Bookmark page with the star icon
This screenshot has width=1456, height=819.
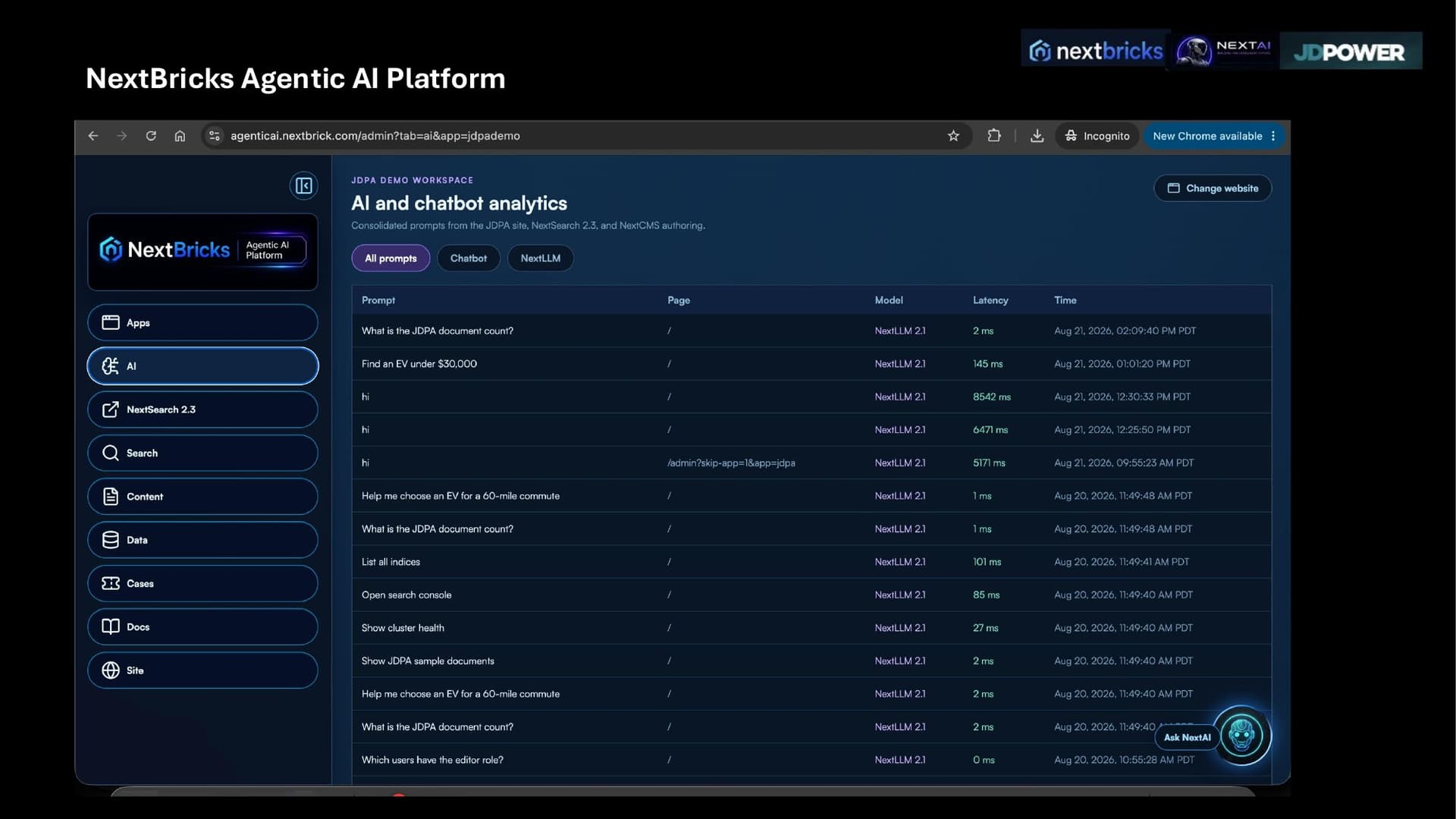coord(953,136)
